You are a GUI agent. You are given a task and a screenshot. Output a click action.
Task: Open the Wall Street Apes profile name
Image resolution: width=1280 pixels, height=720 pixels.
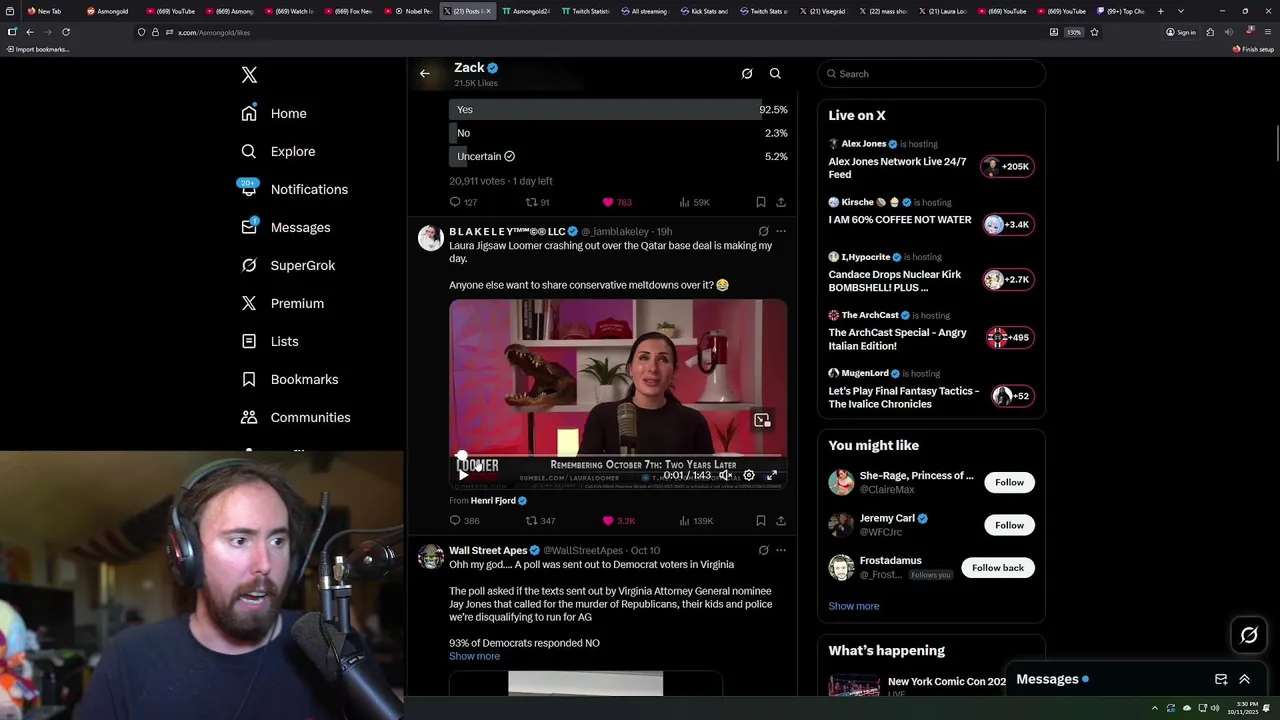click(x=488, y=550)
